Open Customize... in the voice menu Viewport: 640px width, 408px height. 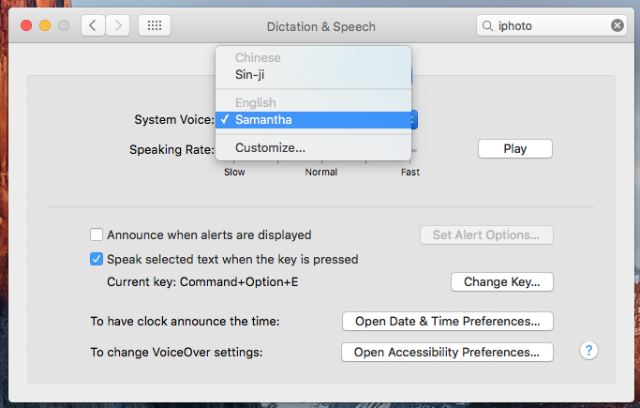coord(270,148)
